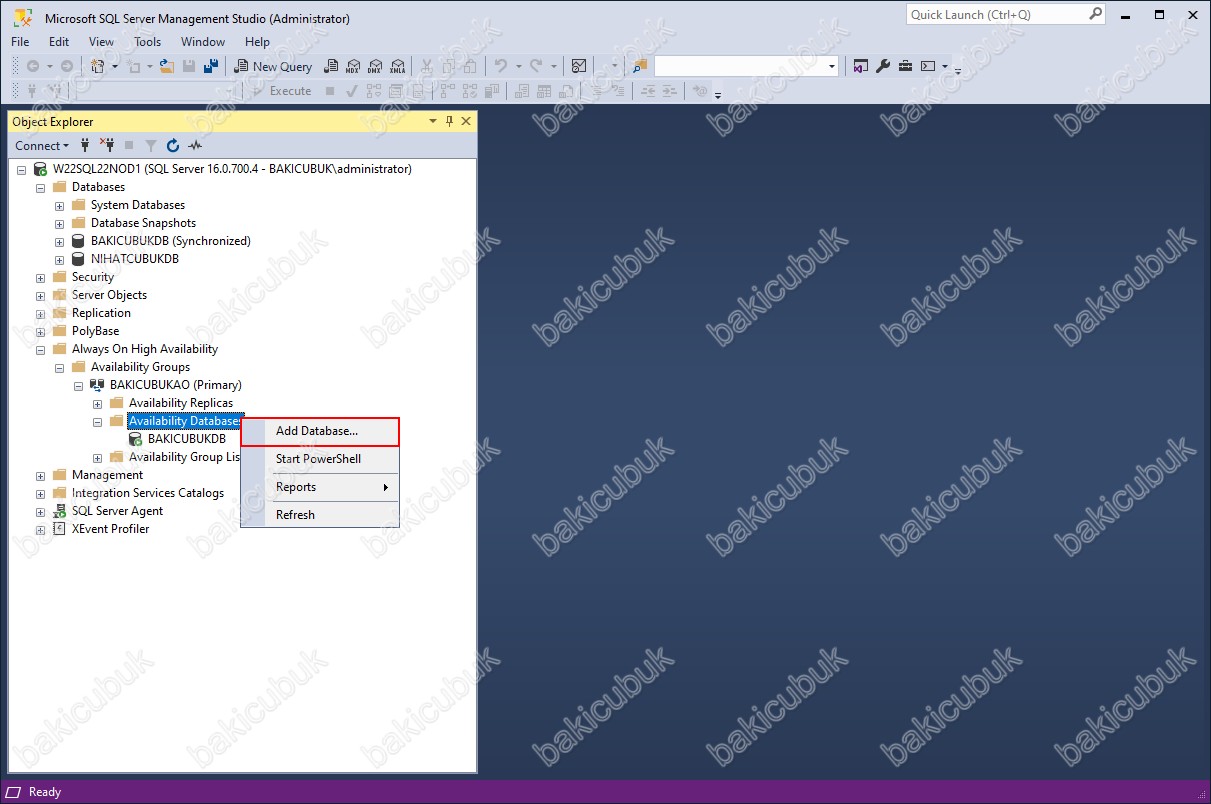Click the Disconnect plug icon

[107, 145]
